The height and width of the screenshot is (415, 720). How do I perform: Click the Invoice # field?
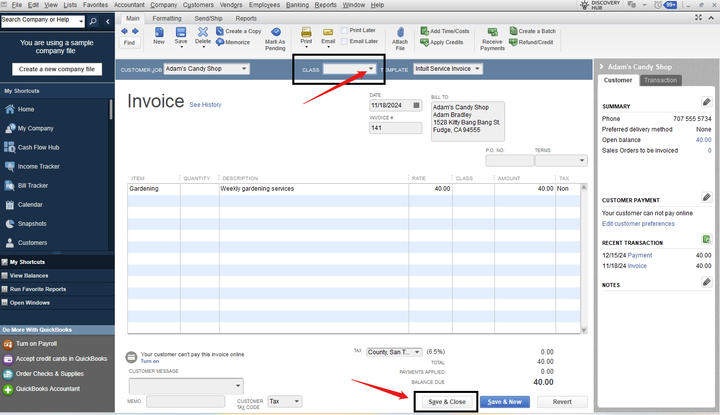coord(395,128)
